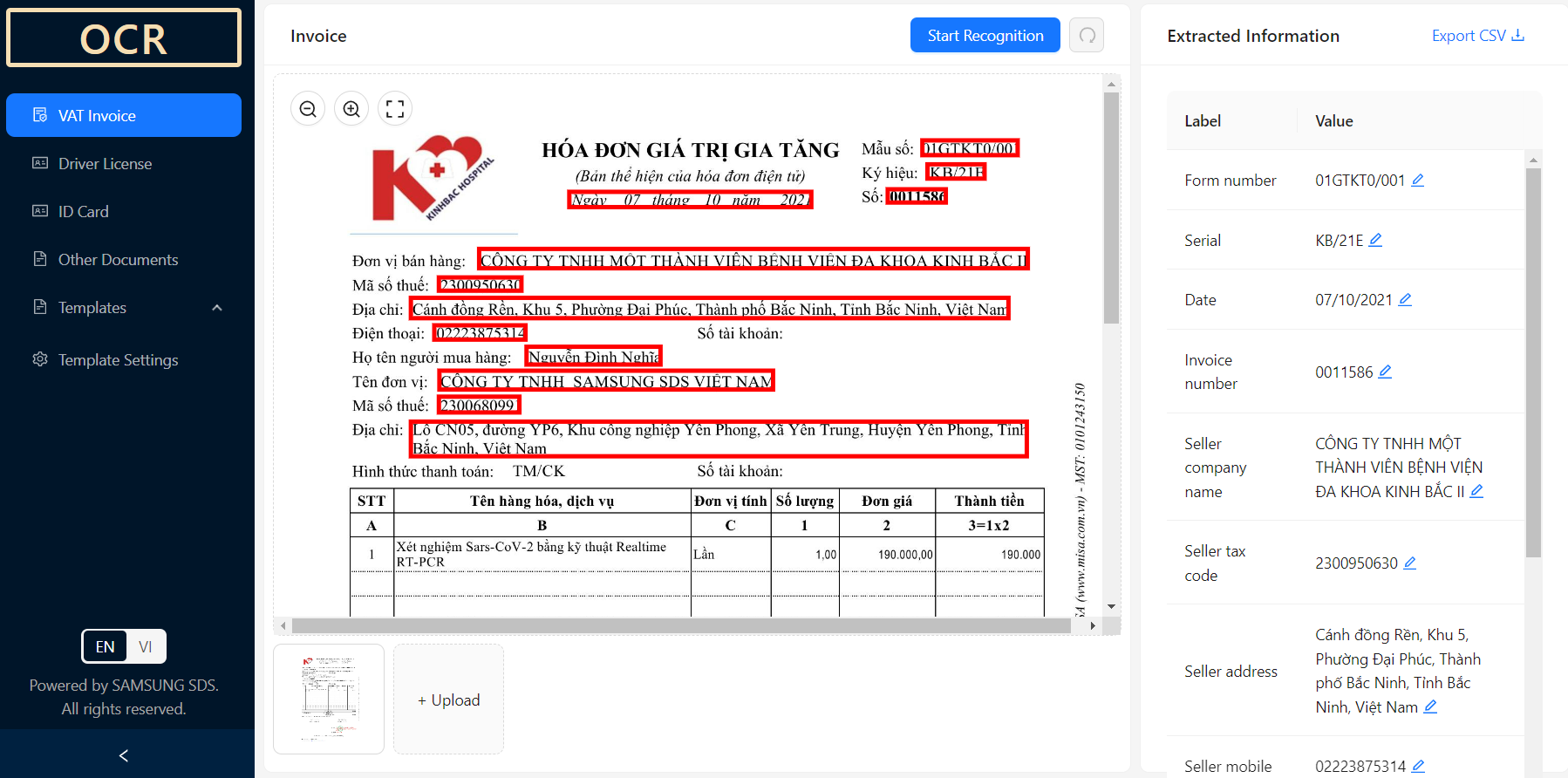Open the ID Card menu item
Viewport: 1568px width, 778px height.
tap(124, 211)
